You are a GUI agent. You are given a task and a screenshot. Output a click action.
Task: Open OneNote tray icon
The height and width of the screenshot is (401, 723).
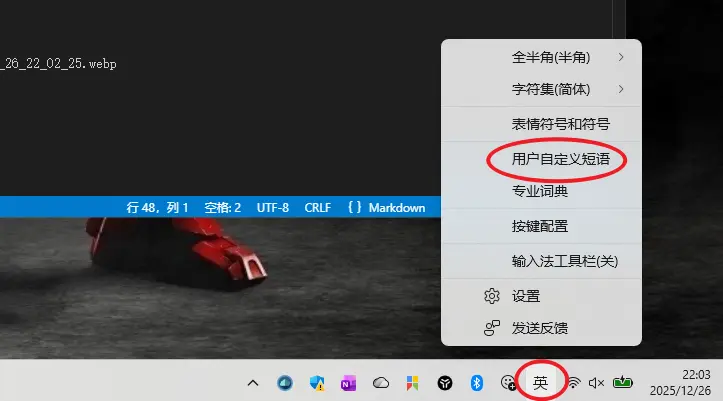tap(348, 383)
